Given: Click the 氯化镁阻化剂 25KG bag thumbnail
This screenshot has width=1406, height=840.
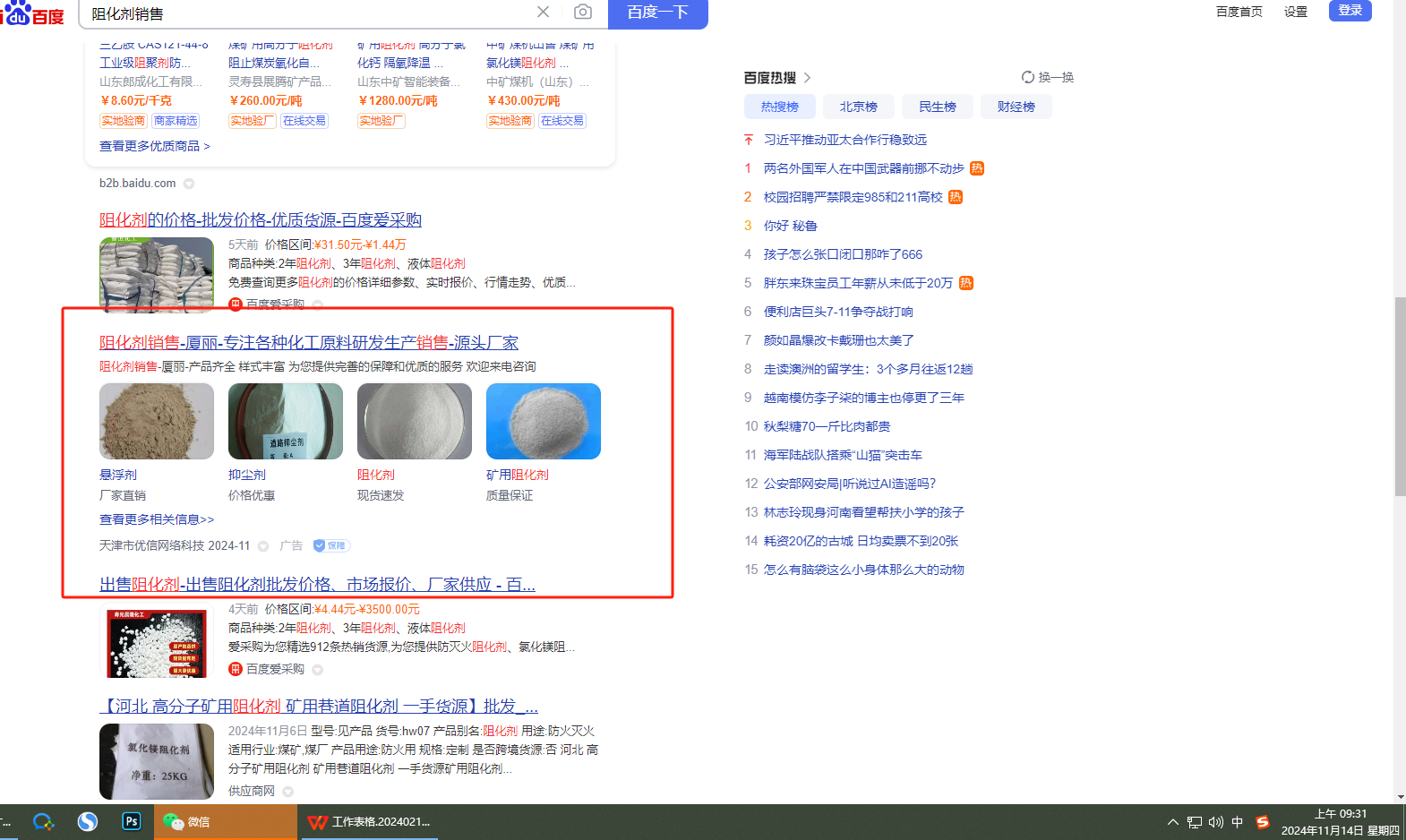Looking at the screenshot, I should pos(157,761).
